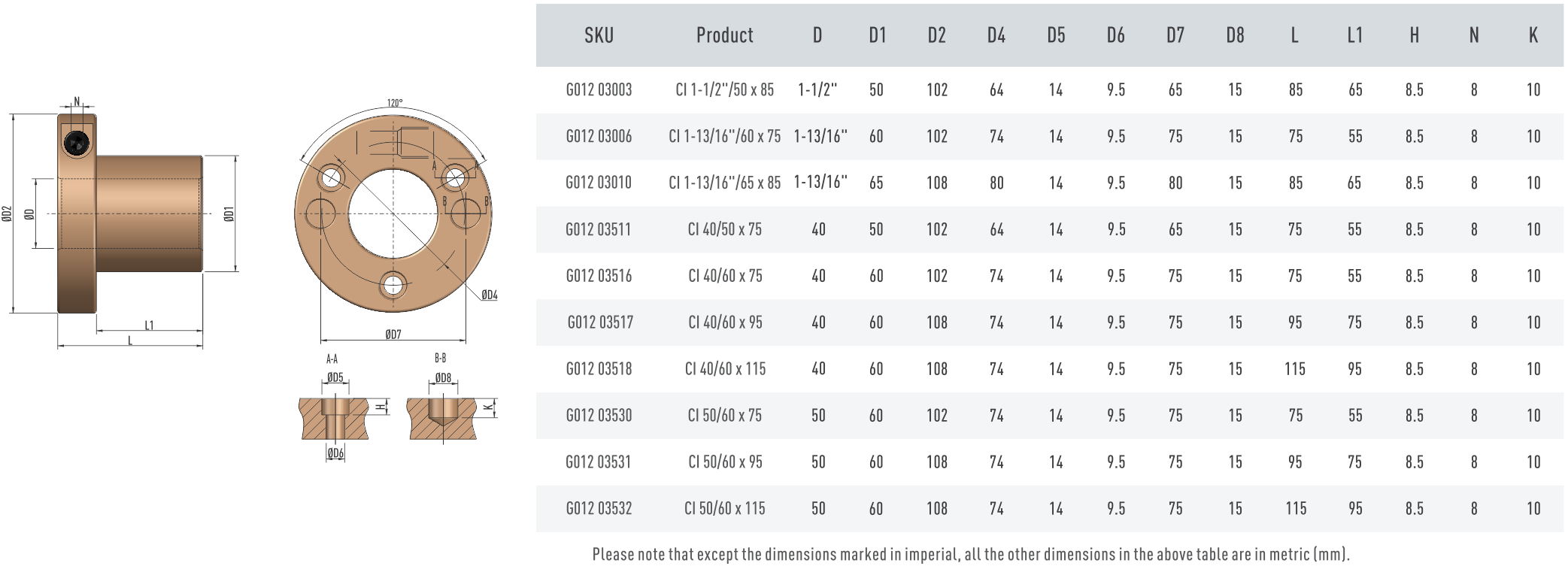Select the CI 50/60 x 95 product cell
This screenshot has height=566, width=1568.
pyautogui.click(x=725, y=462)
